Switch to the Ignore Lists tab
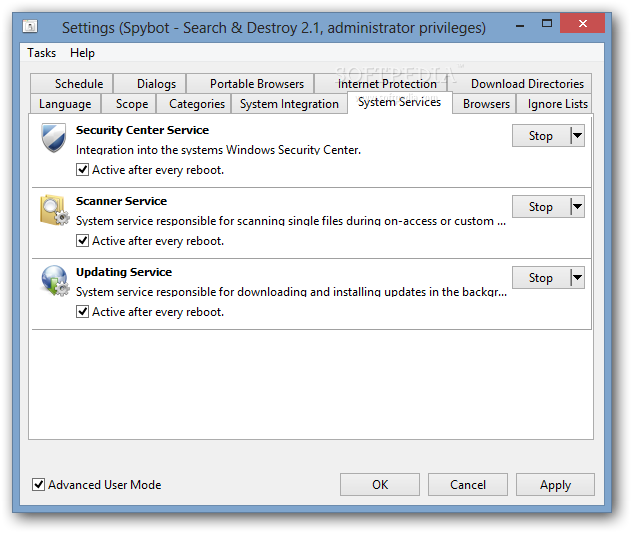Screen dimensions: 632x533 coord(555,104)
